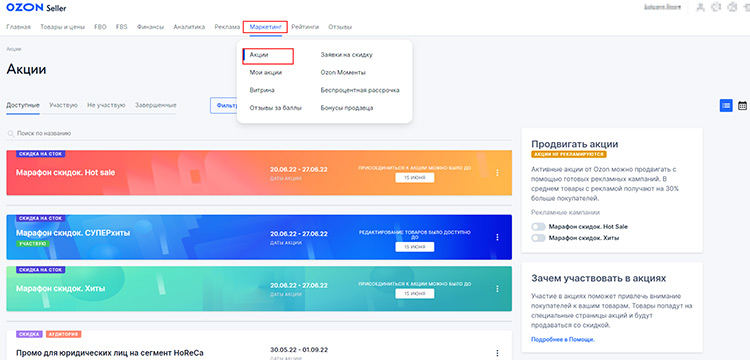This screenshot has width=750, height=360.
Task: Click СКИДКА НА СТОК tag on Hot sale banner
Action: tap(40, 154)
